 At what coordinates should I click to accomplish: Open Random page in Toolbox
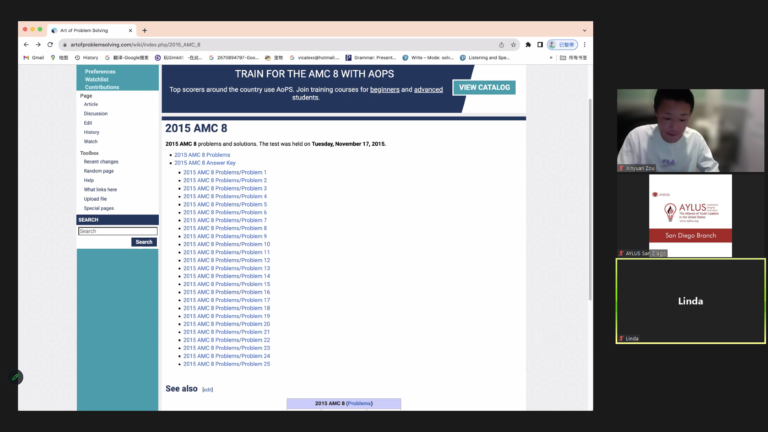(x=98, y=171)
